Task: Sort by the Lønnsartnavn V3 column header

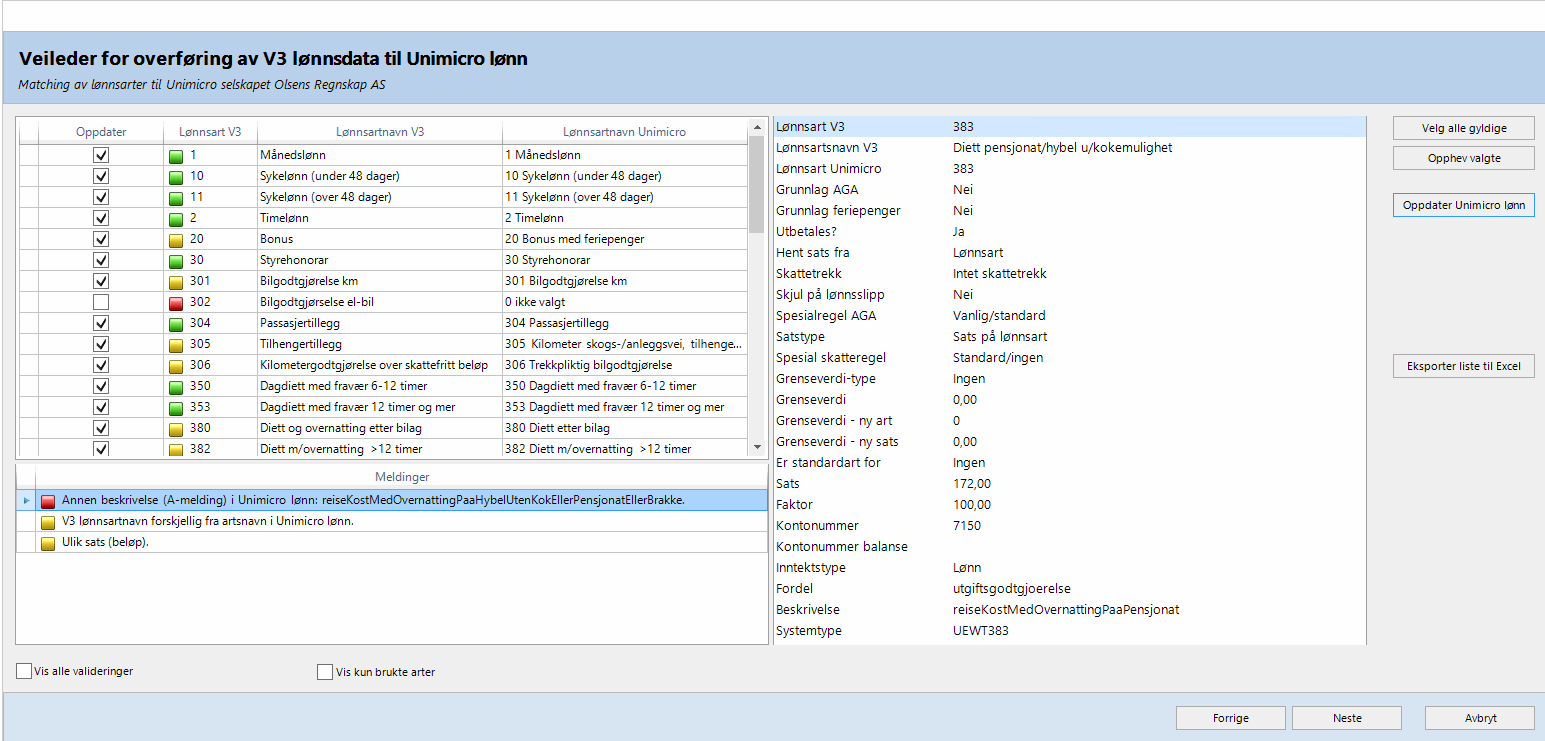Action: pyautogui.click(x=380, y=132)
